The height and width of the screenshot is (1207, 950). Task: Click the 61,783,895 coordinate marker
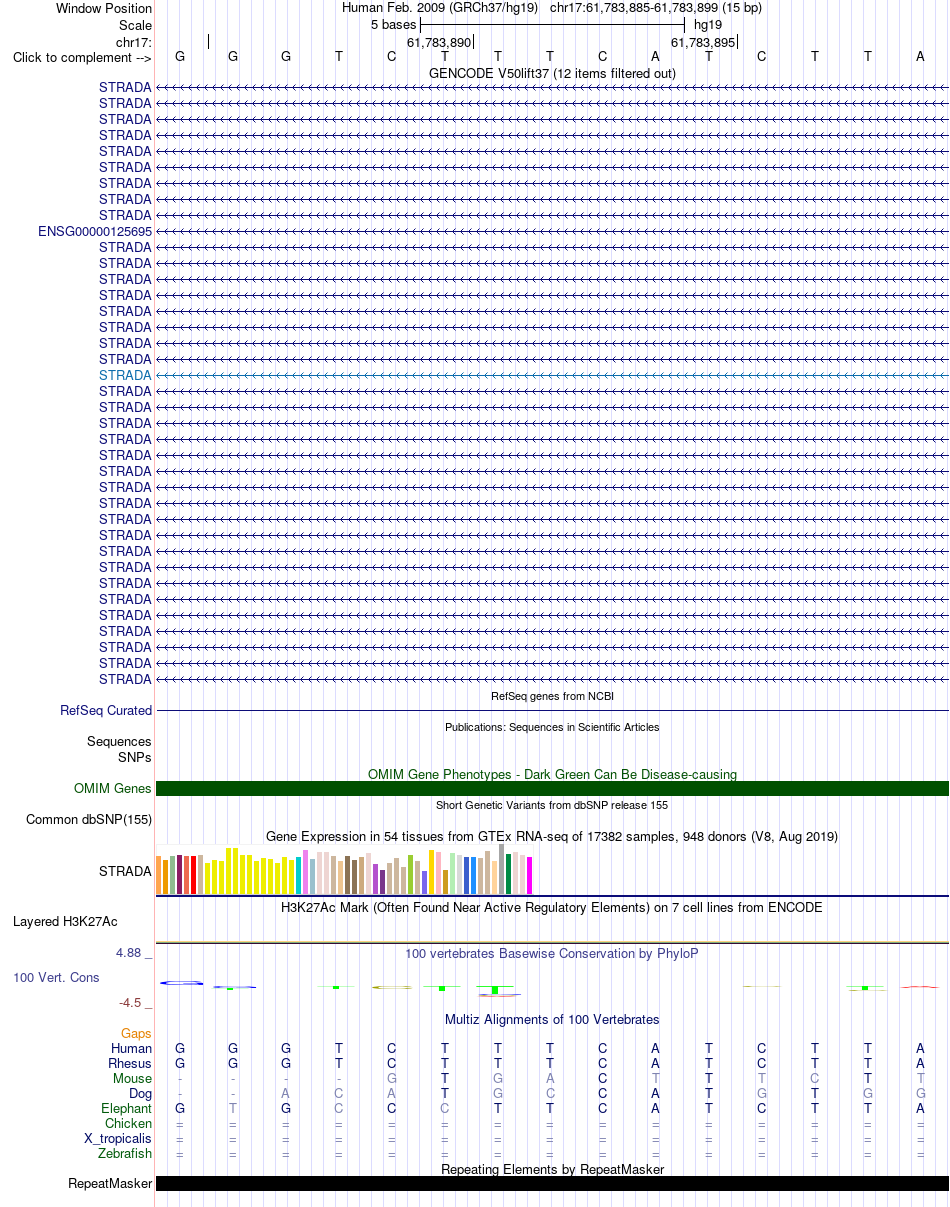point(703,42)
